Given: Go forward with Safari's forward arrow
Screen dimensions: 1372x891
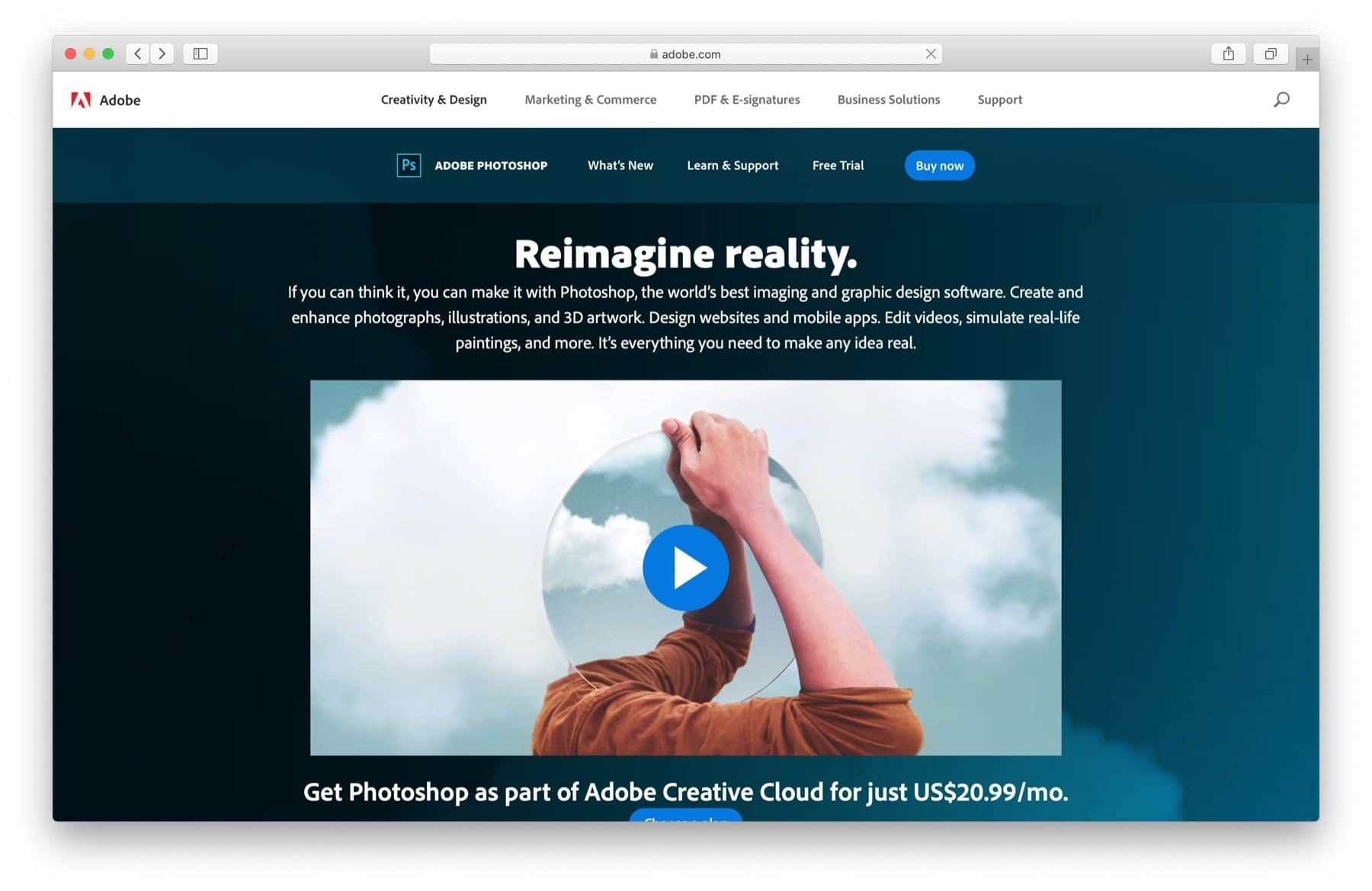Looking at the screenshot, I should 162,53.
